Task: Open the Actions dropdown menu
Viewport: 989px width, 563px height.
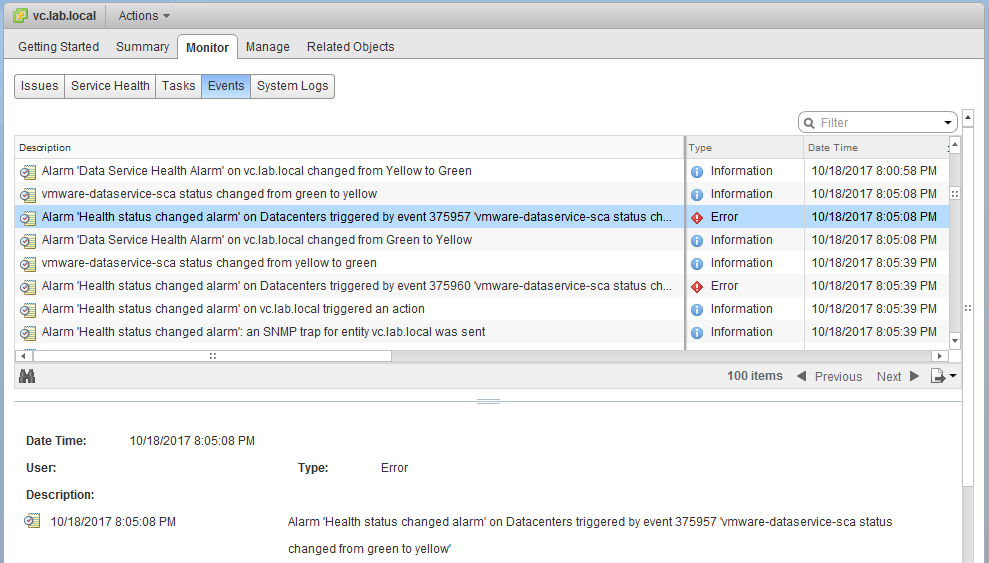Action: (x=143, y=16)
